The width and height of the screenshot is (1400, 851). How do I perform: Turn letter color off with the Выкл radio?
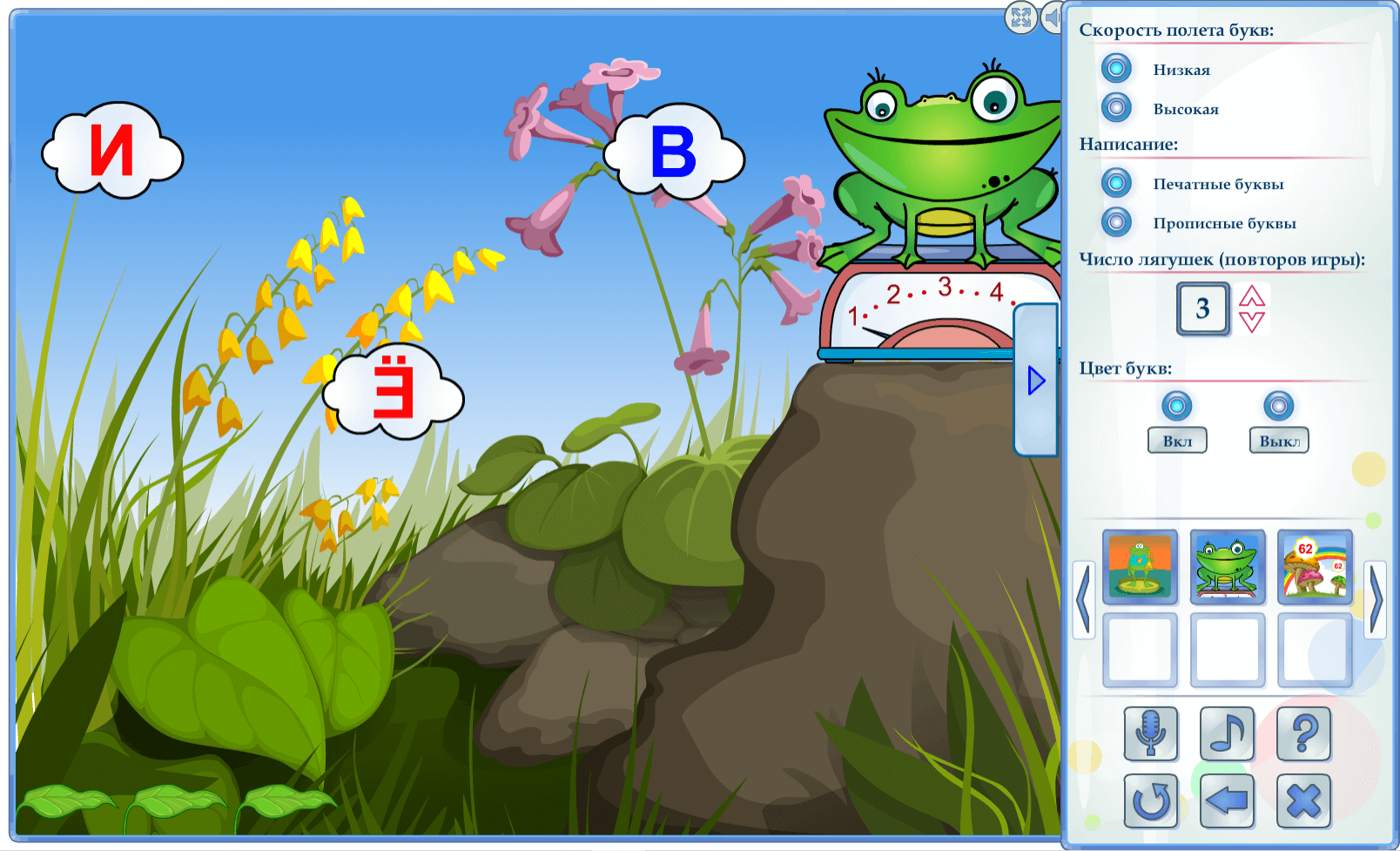(x=1278, y=406)
